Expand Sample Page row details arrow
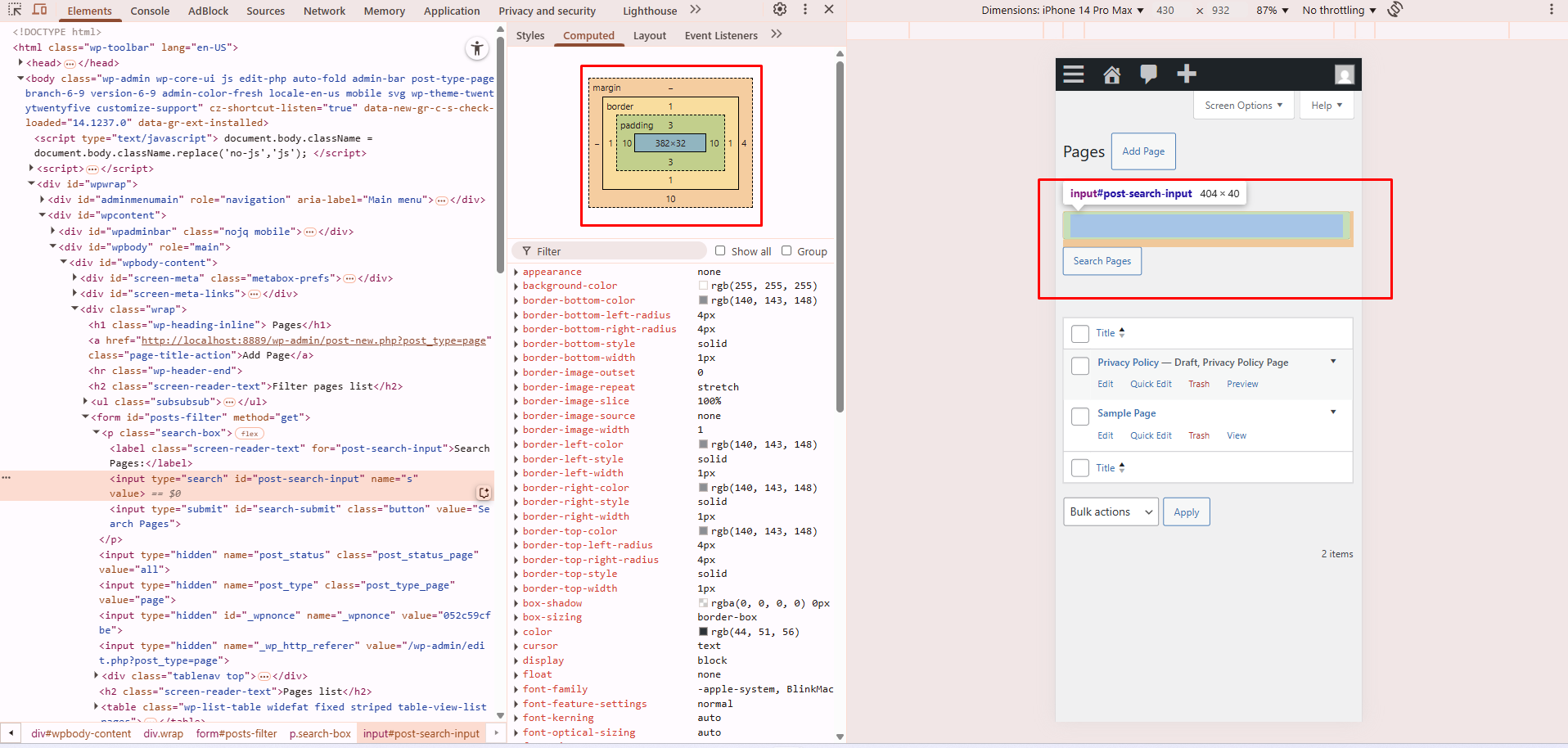1568x748 pixels. 1333,412
